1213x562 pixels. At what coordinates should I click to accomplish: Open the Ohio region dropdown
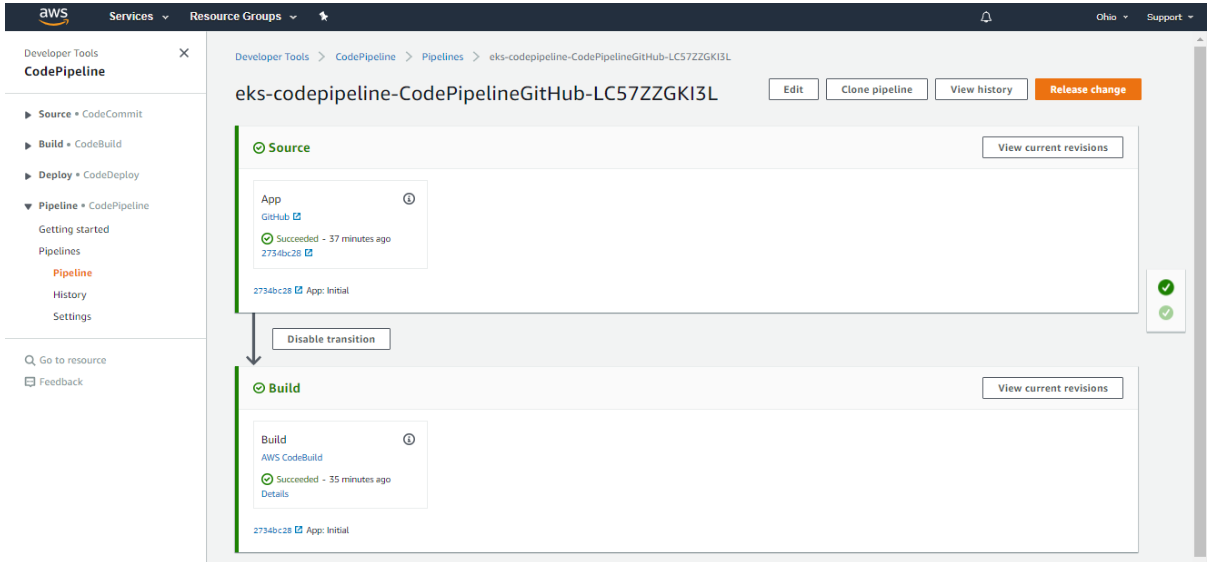click(x=1112, y=17)
